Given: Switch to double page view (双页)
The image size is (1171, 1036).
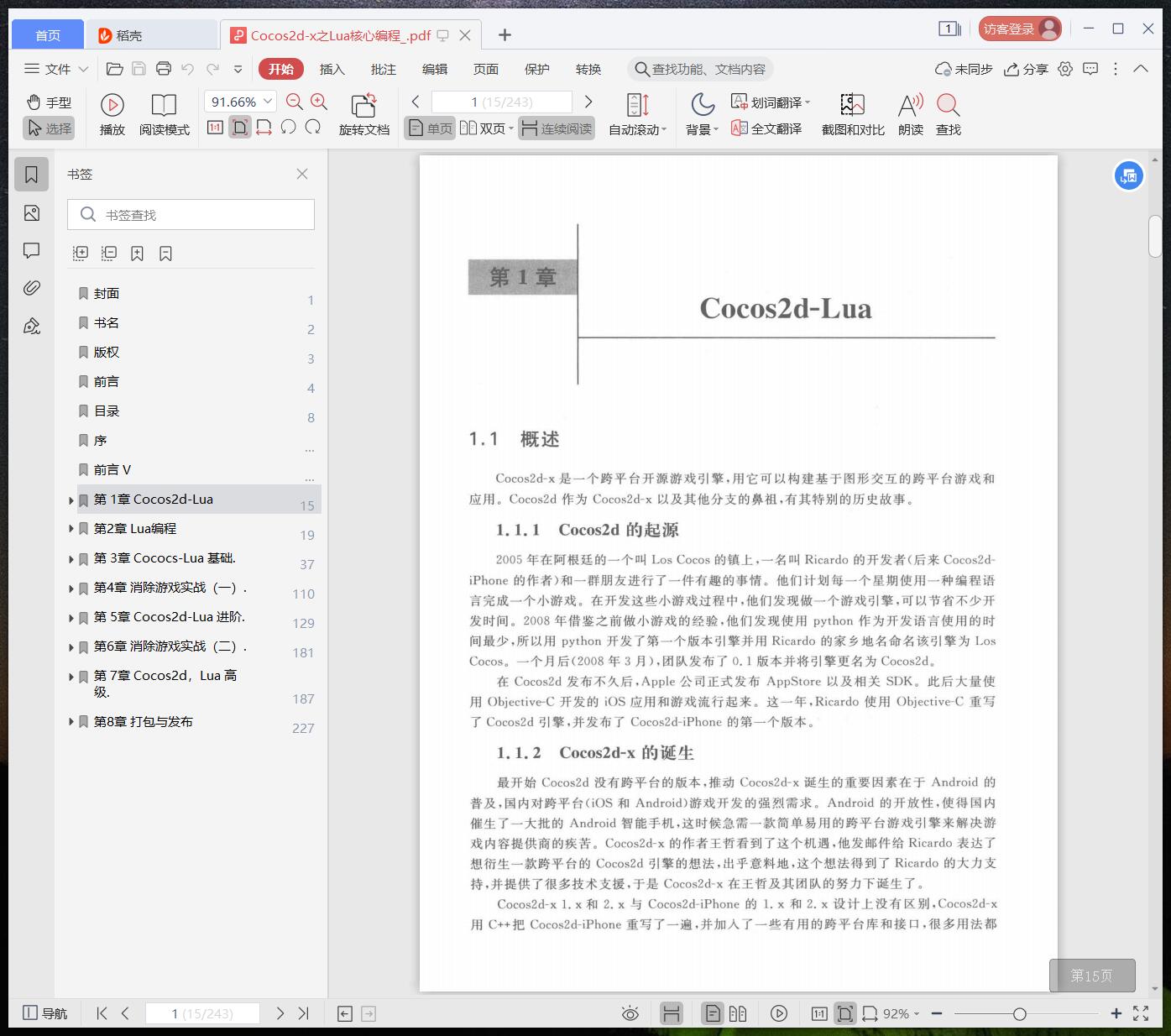Looking at the screenshot, I should pyautogui.click(x=486, y=128).
